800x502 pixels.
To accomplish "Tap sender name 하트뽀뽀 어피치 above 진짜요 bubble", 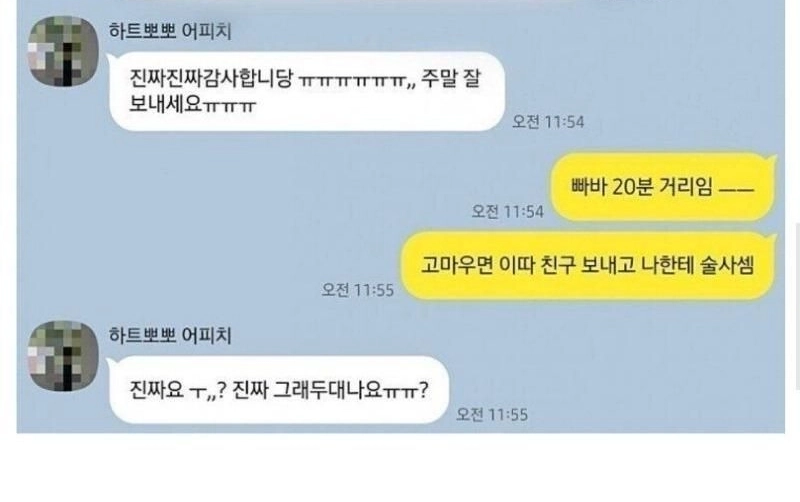I will point(170,336).
